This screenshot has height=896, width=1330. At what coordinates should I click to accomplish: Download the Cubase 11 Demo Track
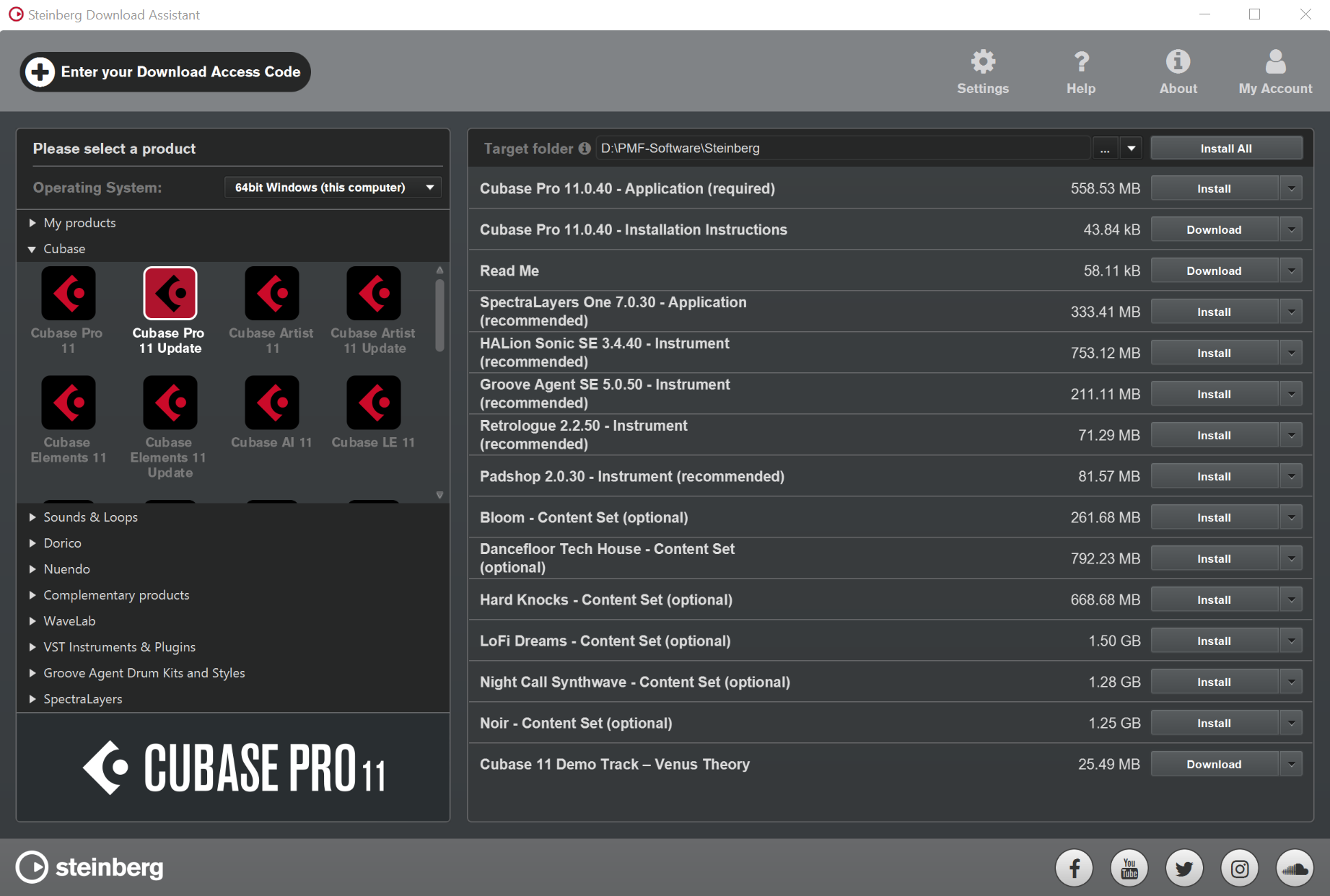pos(1214,764)
